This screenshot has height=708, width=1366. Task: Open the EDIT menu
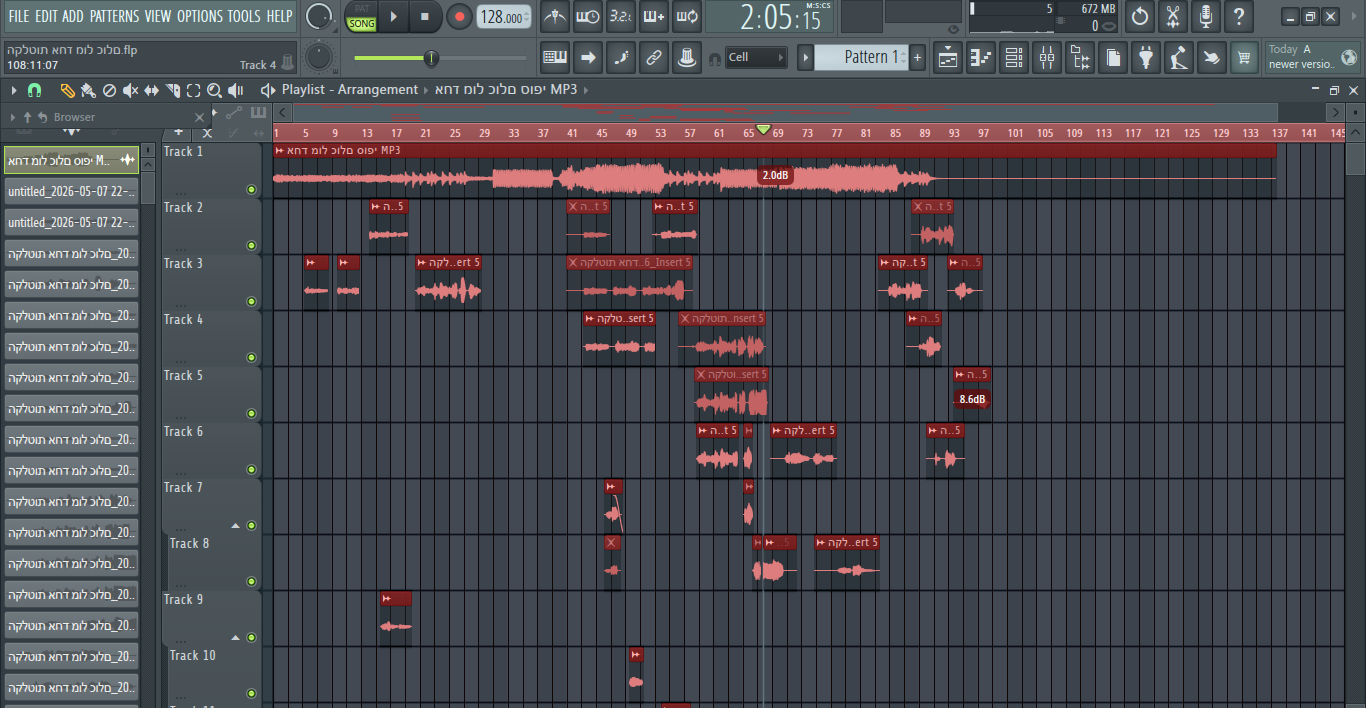click(x=46, y=16)
